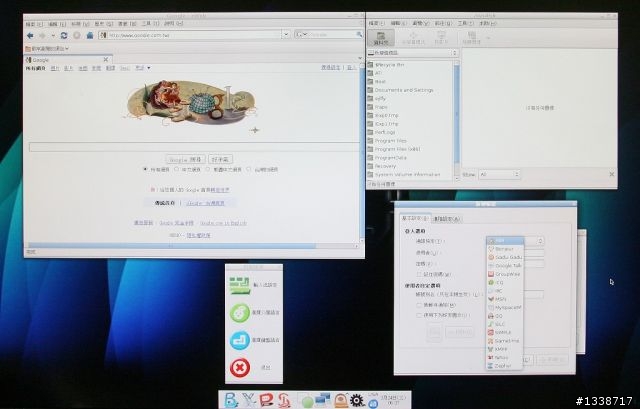Select the ProgramData folder
Screen dimensions: 640x409
(387, 158)
